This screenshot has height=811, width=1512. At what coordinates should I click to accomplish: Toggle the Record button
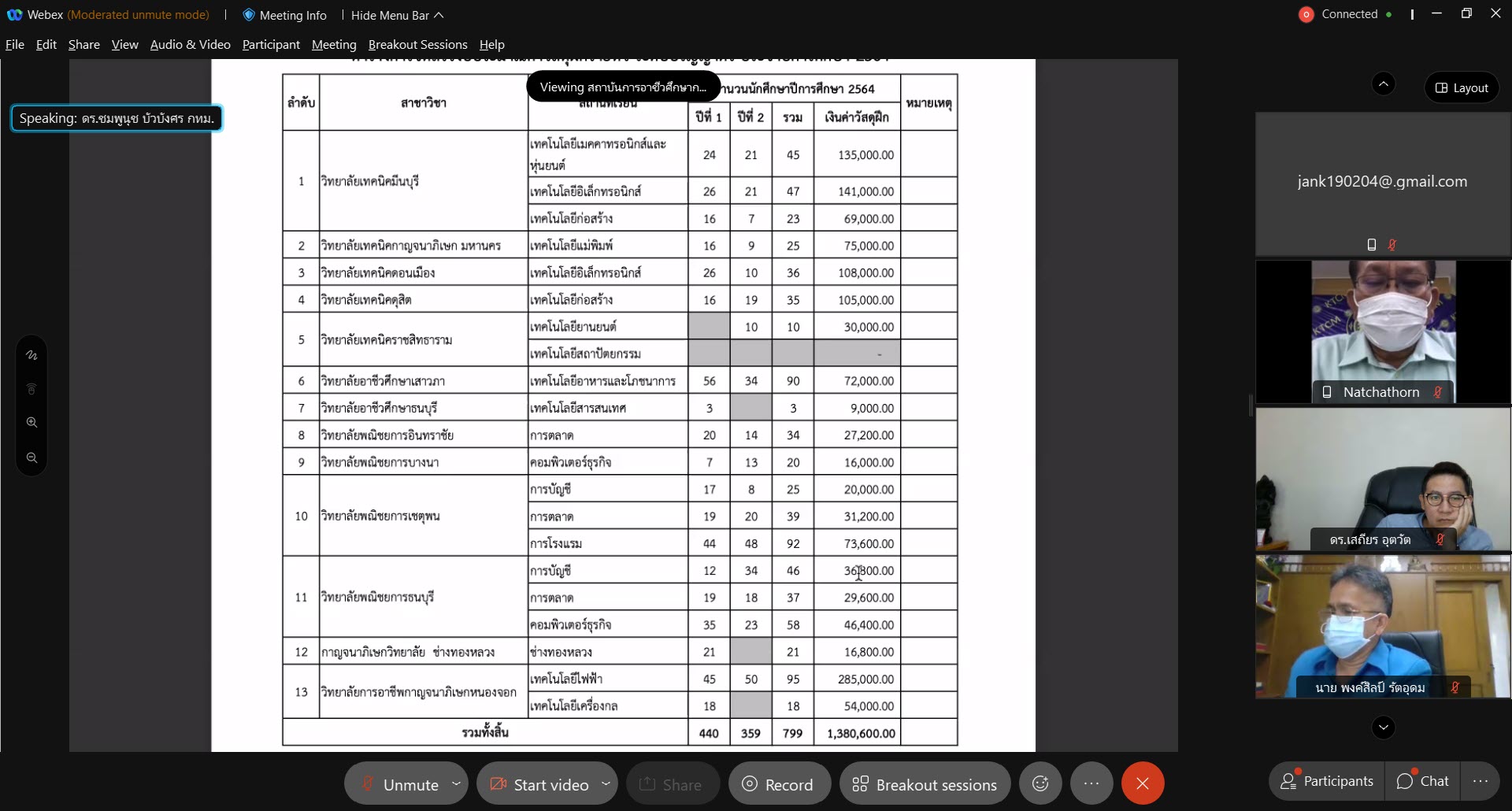pos(779,784)
